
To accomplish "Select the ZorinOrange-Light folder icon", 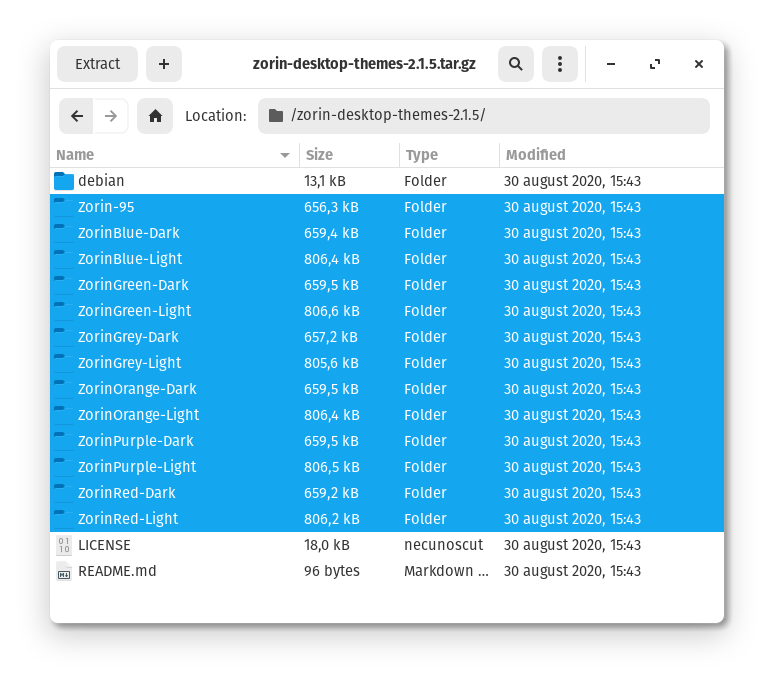I will click(x=64, y=415).
